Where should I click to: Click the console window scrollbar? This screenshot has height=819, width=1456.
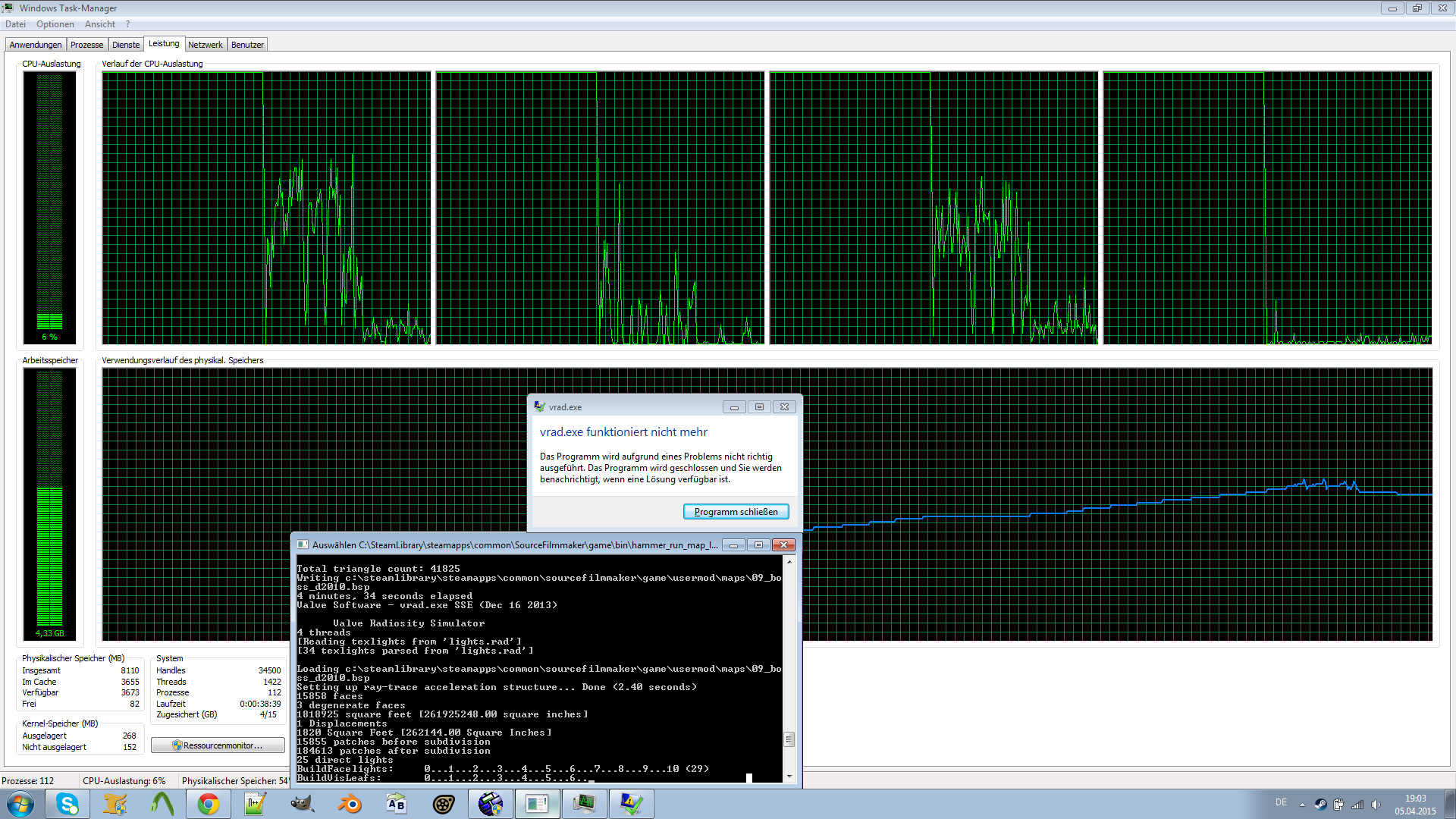[789, 739]
